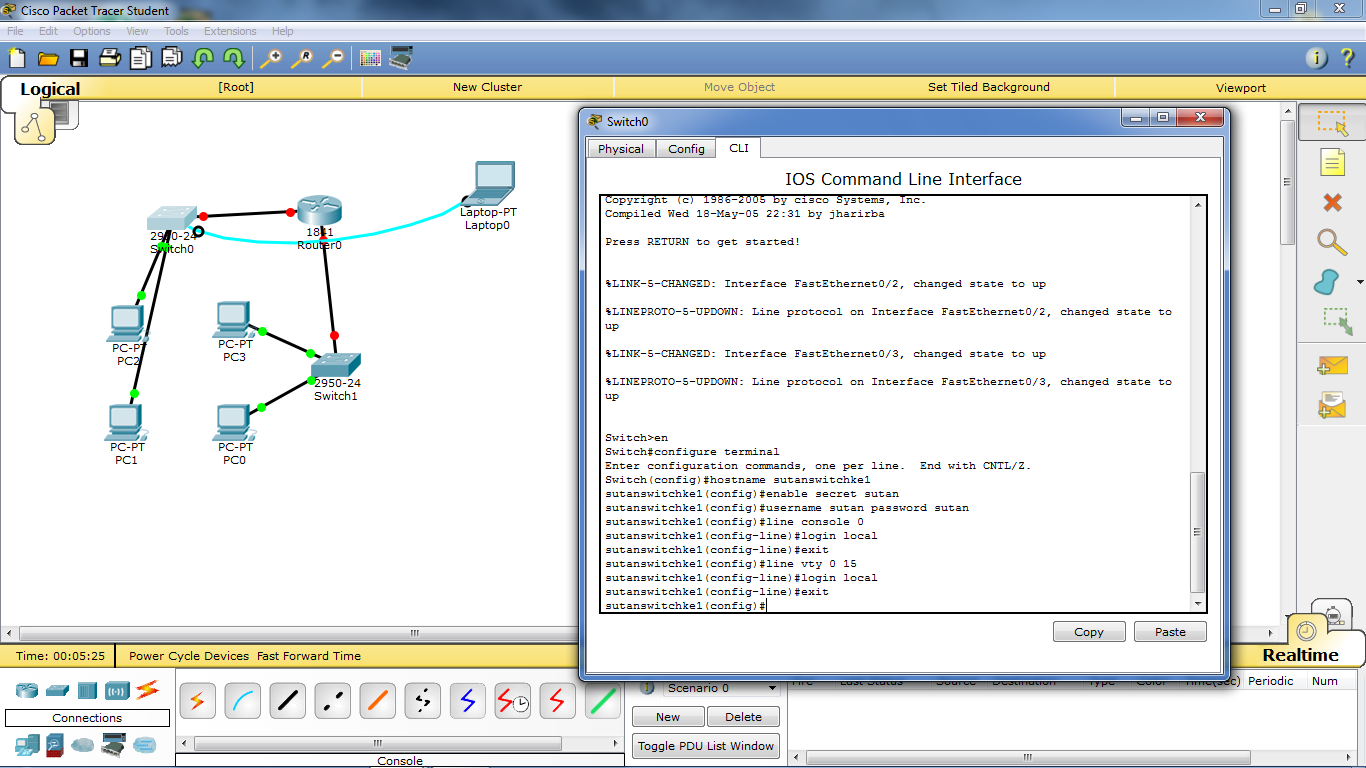
Task: Save the network with the floppy icon
Action: [x=78, y=58]
